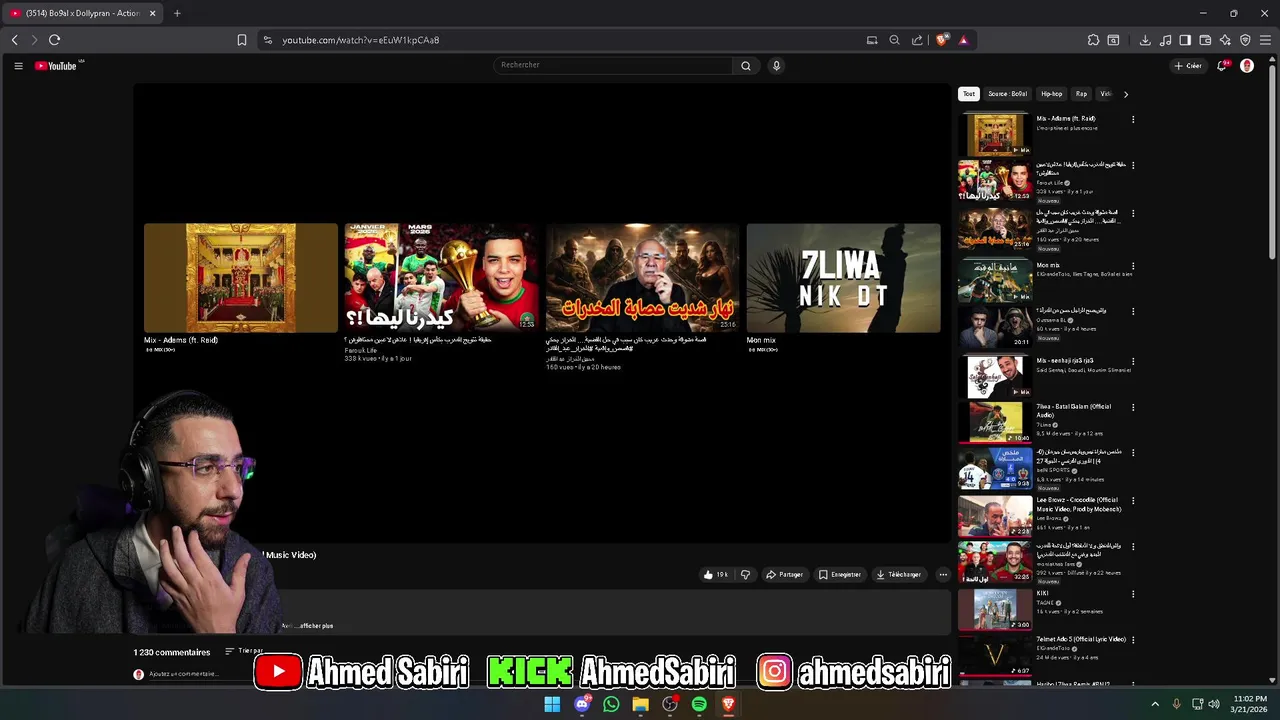Open the Trier par sort dropdown
The width and height of the screenshot is (1280, 720).
(243, 651)
